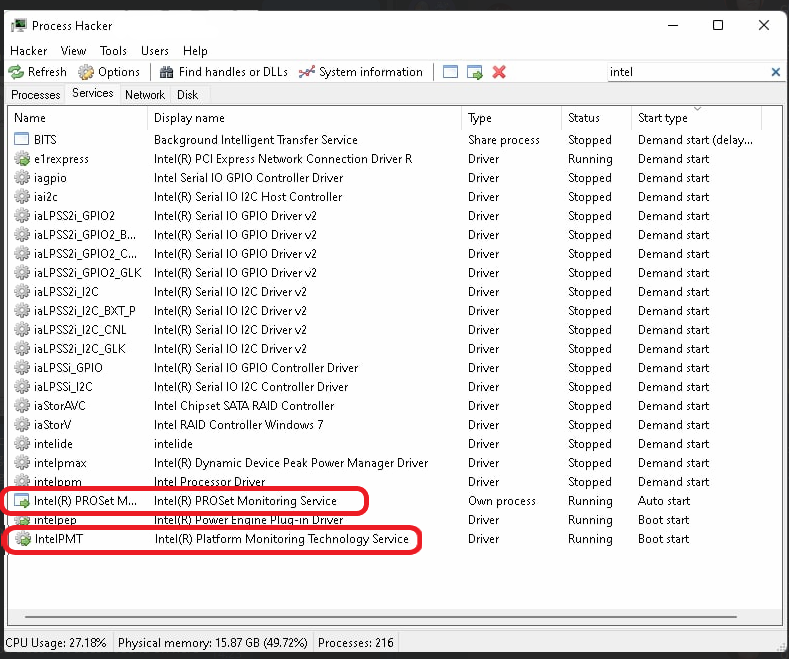The height and width of the screenshot is (659, 789).
Task: Select the Services tab
Action: click(x=93, y=93)
